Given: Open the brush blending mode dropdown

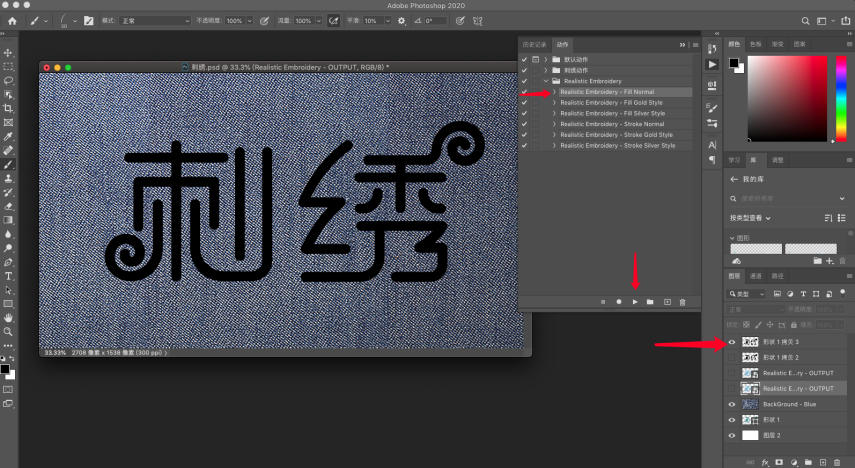Looking at the screenshot, I should 155,21.
